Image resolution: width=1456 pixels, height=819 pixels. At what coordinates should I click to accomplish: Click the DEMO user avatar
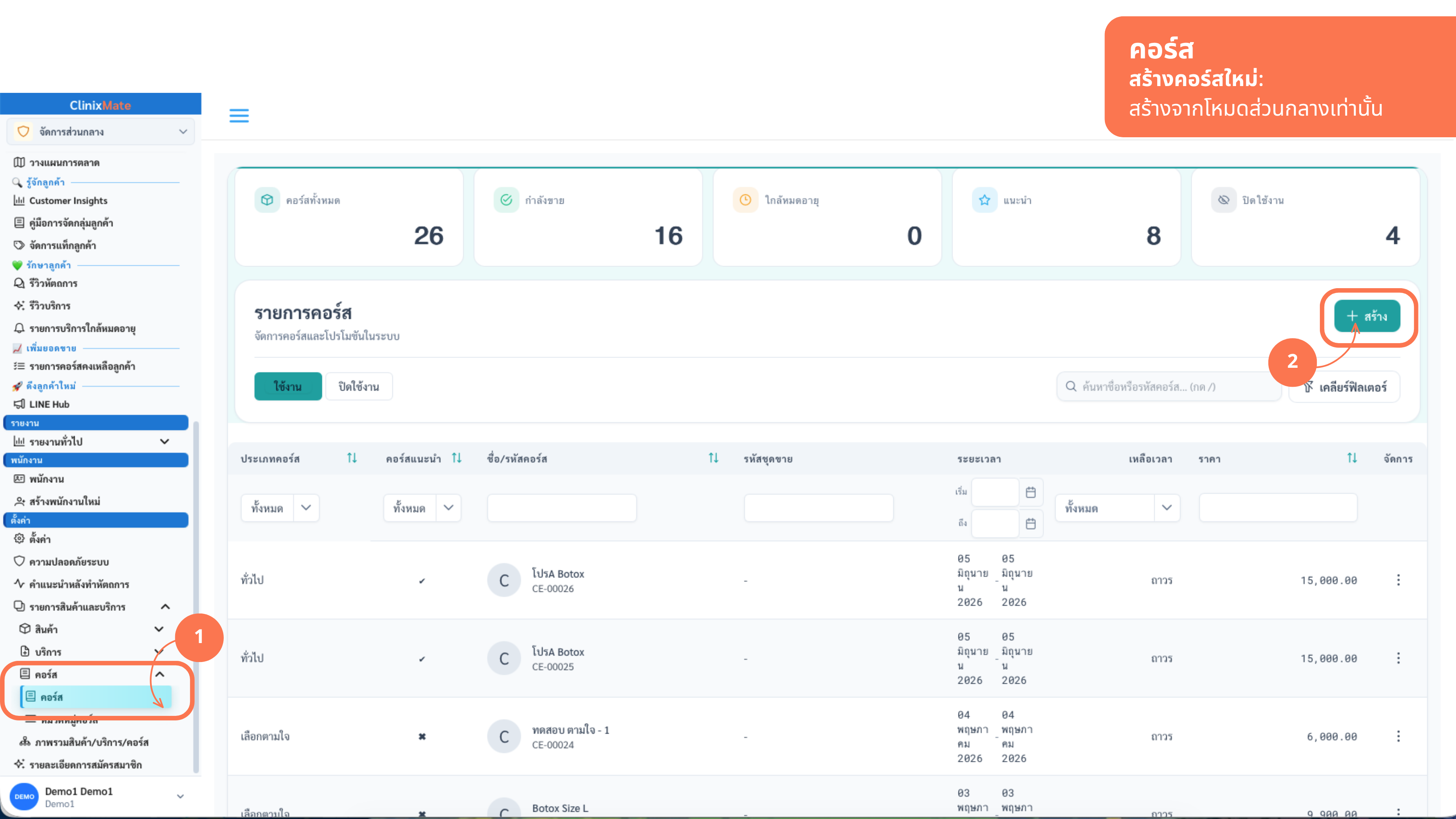(24, 796)
